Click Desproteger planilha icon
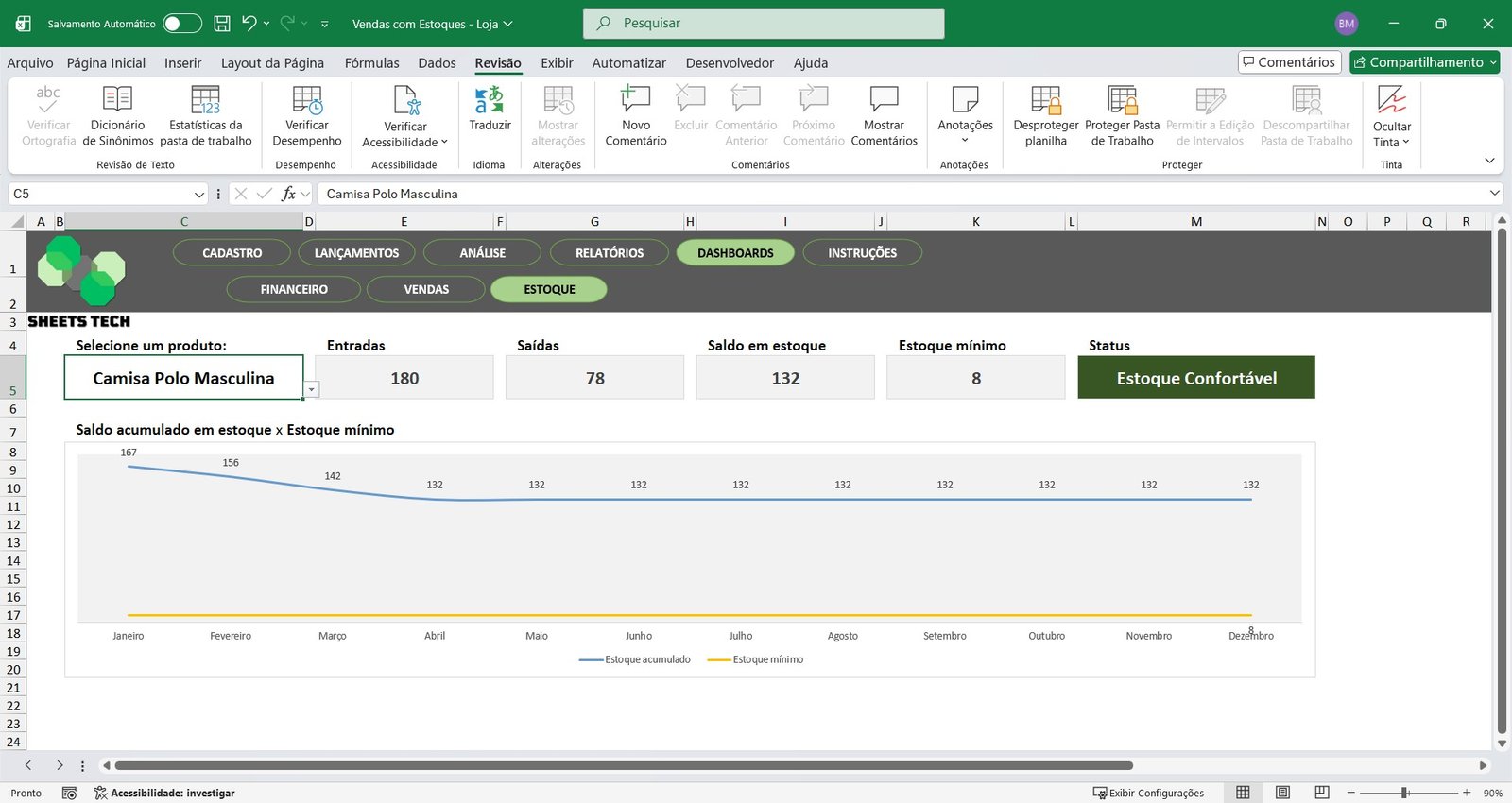The height and width of the screenshot is (803, 1512). pos(1045,100)
